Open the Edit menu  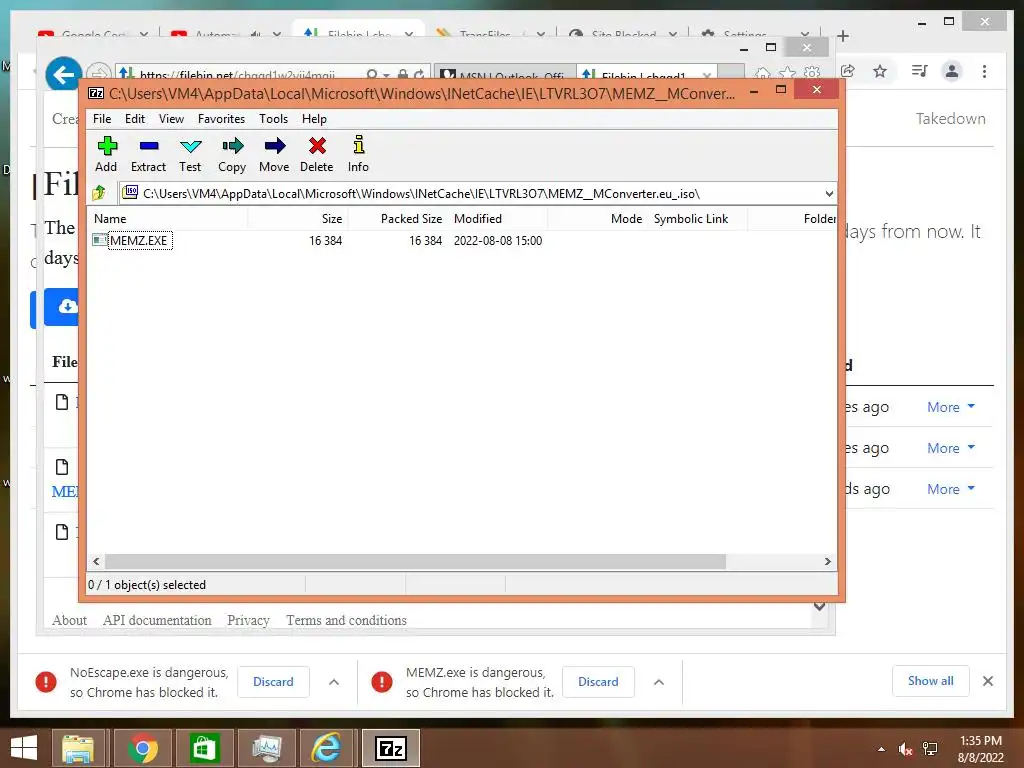[x=135, y=119]
